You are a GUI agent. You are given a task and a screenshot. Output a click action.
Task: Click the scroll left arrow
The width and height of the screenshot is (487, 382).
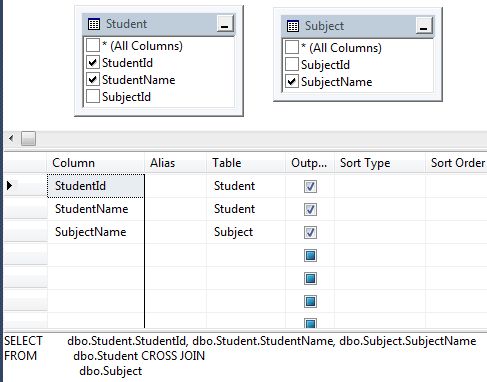[x=11, y=138]
